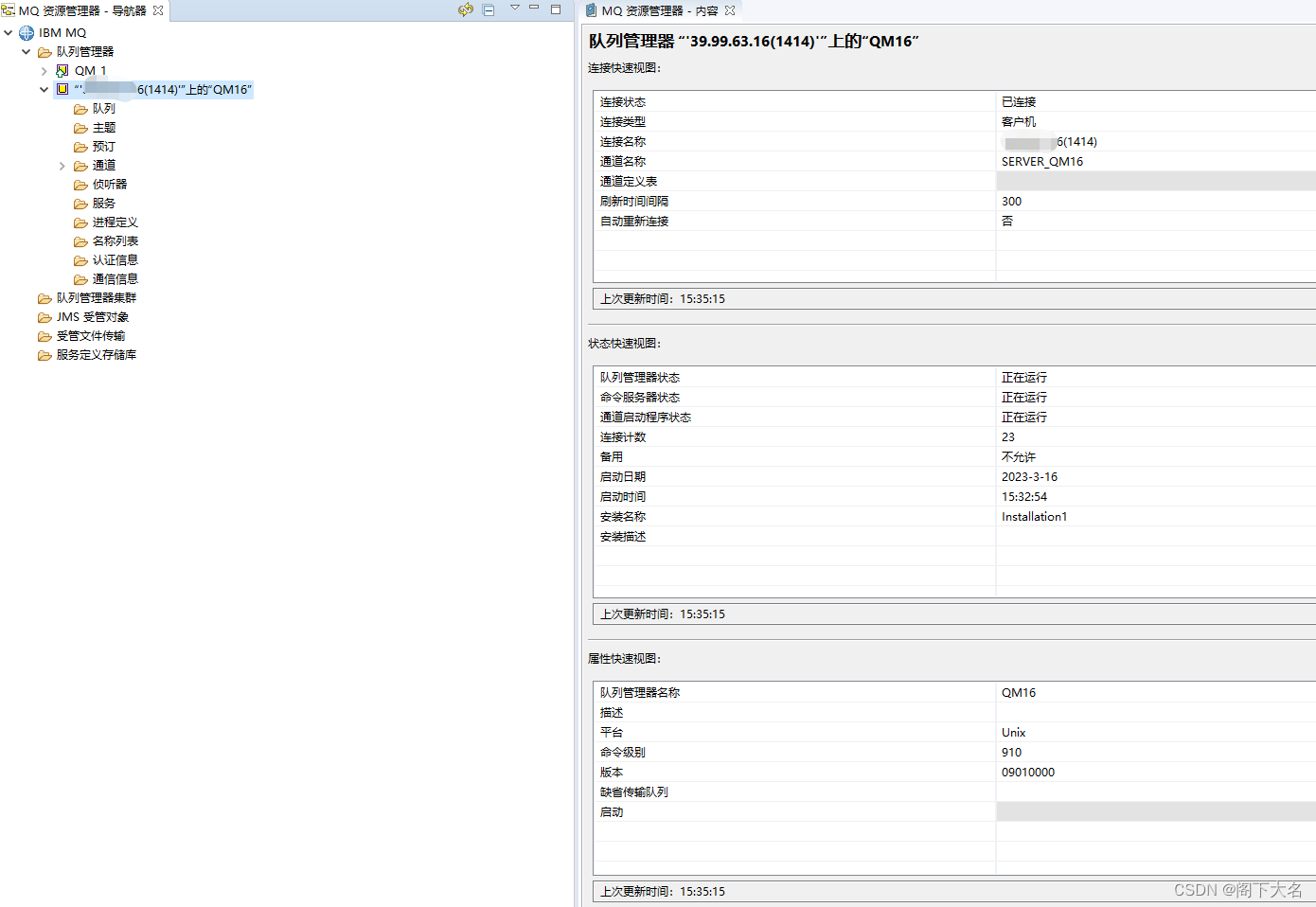Screen dimensions: 1316x907
Task: Collapse the IBM MQ root node
Action: (x=9, y=32)
